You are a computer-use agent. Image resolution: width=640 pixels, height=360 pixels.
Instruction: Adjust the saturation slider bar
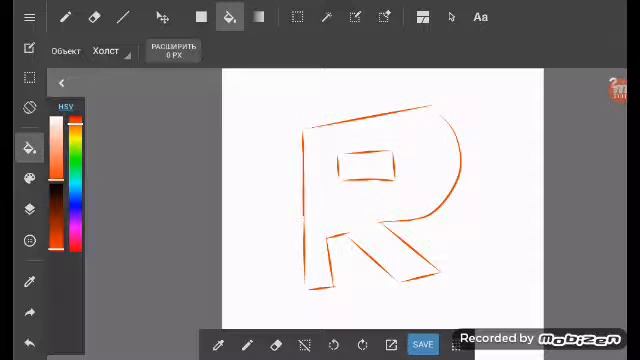pos(56,148)
